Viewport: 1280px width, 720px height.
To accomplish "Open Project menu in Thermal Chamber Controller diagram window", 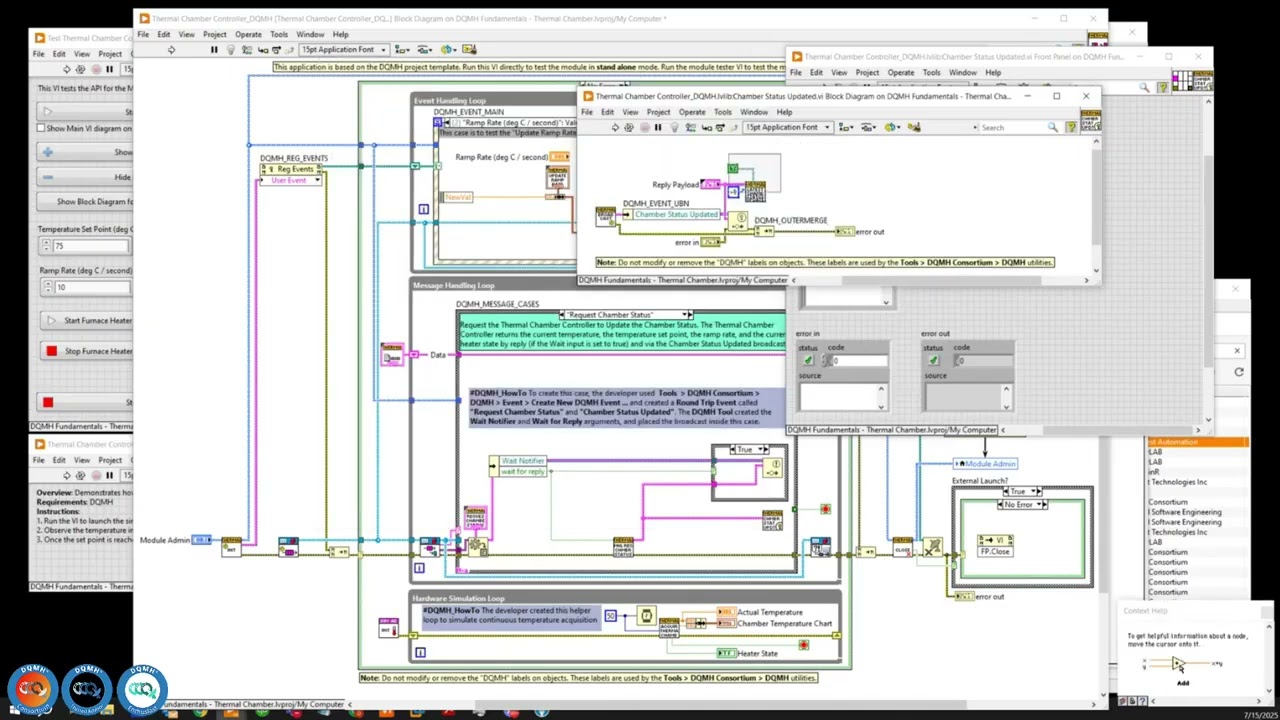I will point(214,34).
